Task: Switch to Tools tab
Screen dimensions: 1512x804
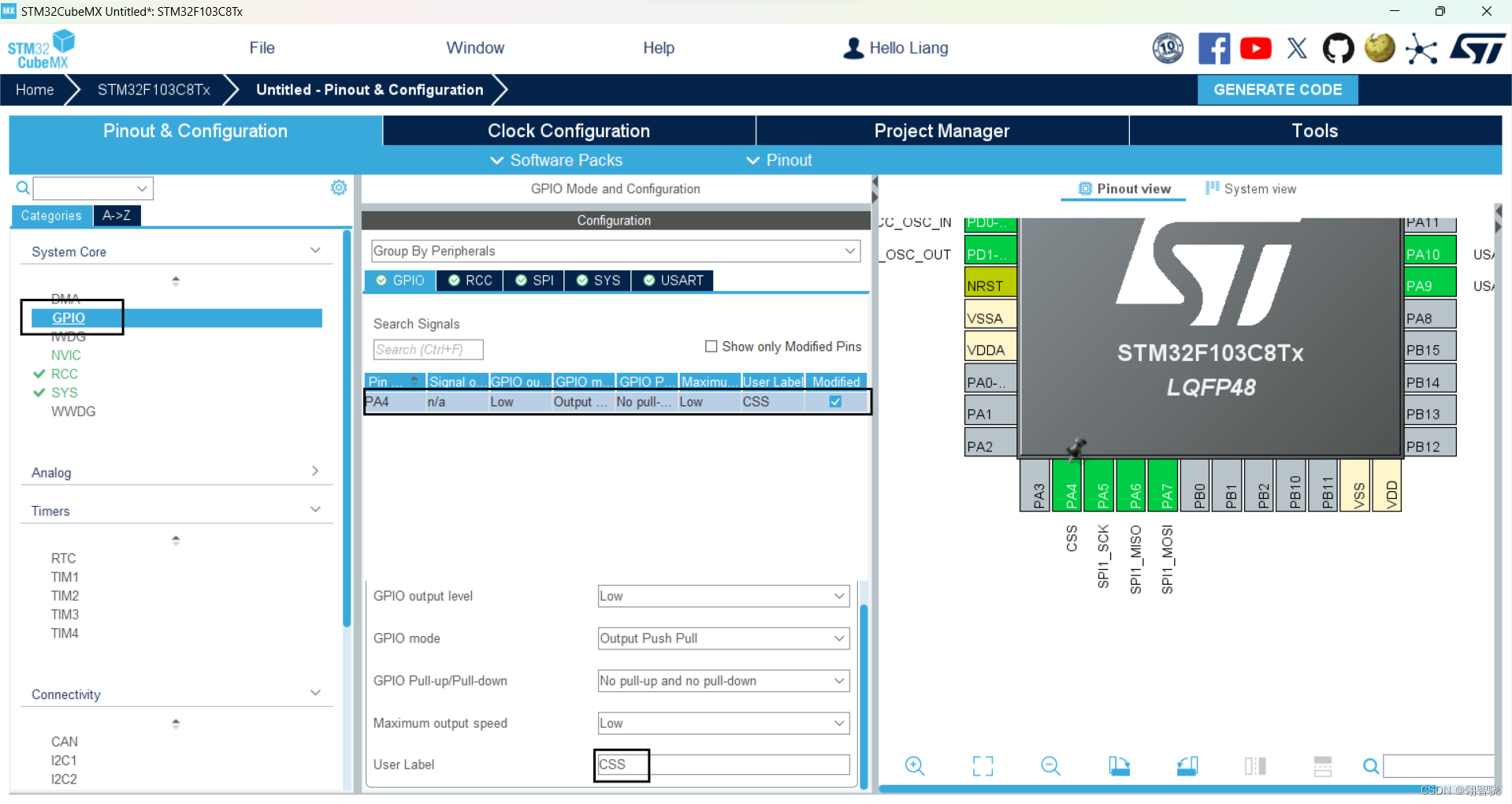Action: (1315, 131)
